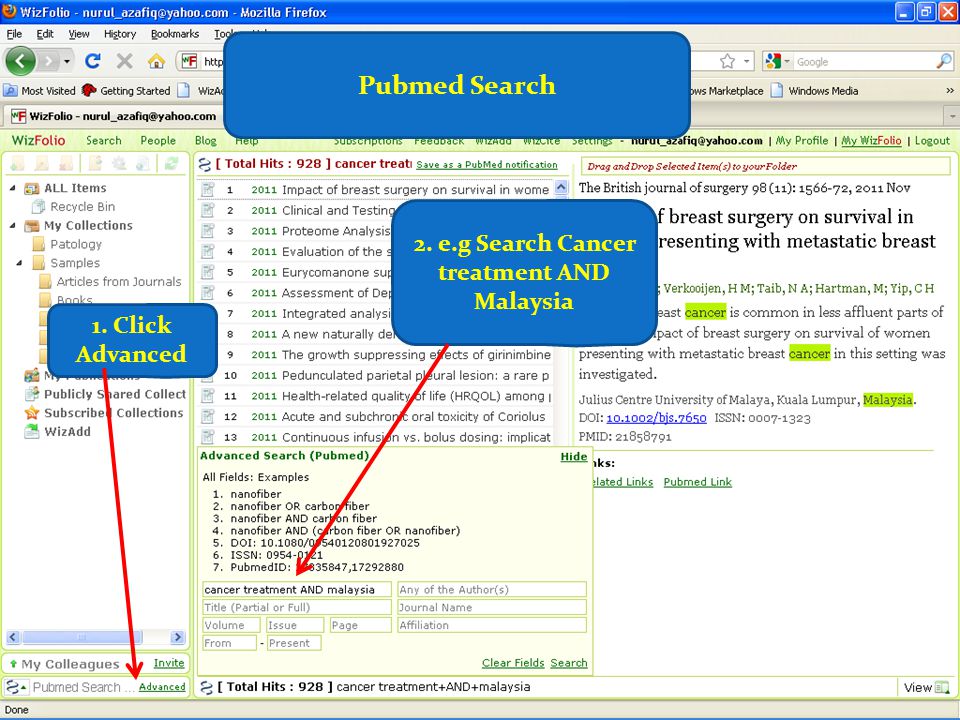Screen dimensions: 960x720
Task: Click the Any of the Author(s) field
Action: point(492,590)
